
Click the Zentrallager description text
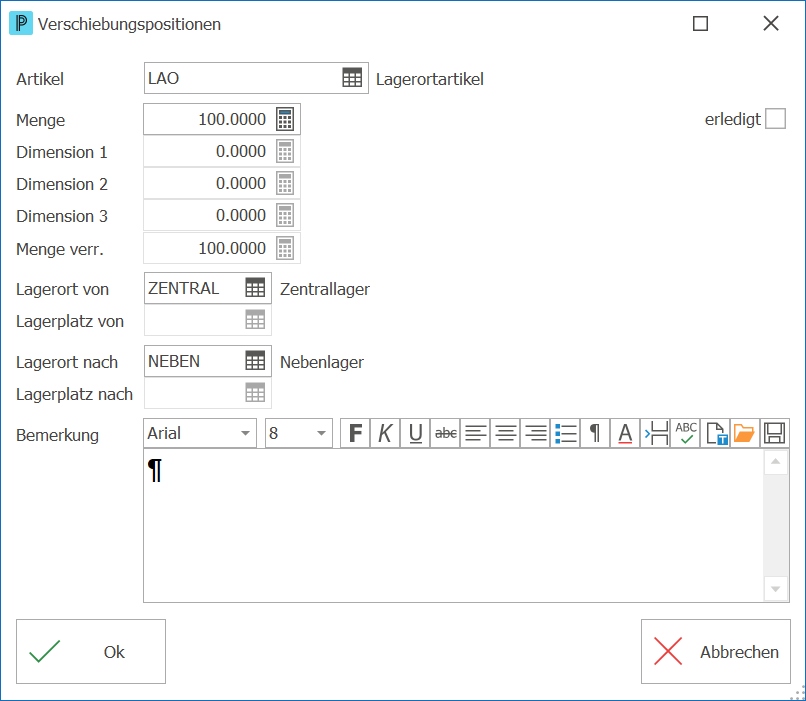(325, 289)
